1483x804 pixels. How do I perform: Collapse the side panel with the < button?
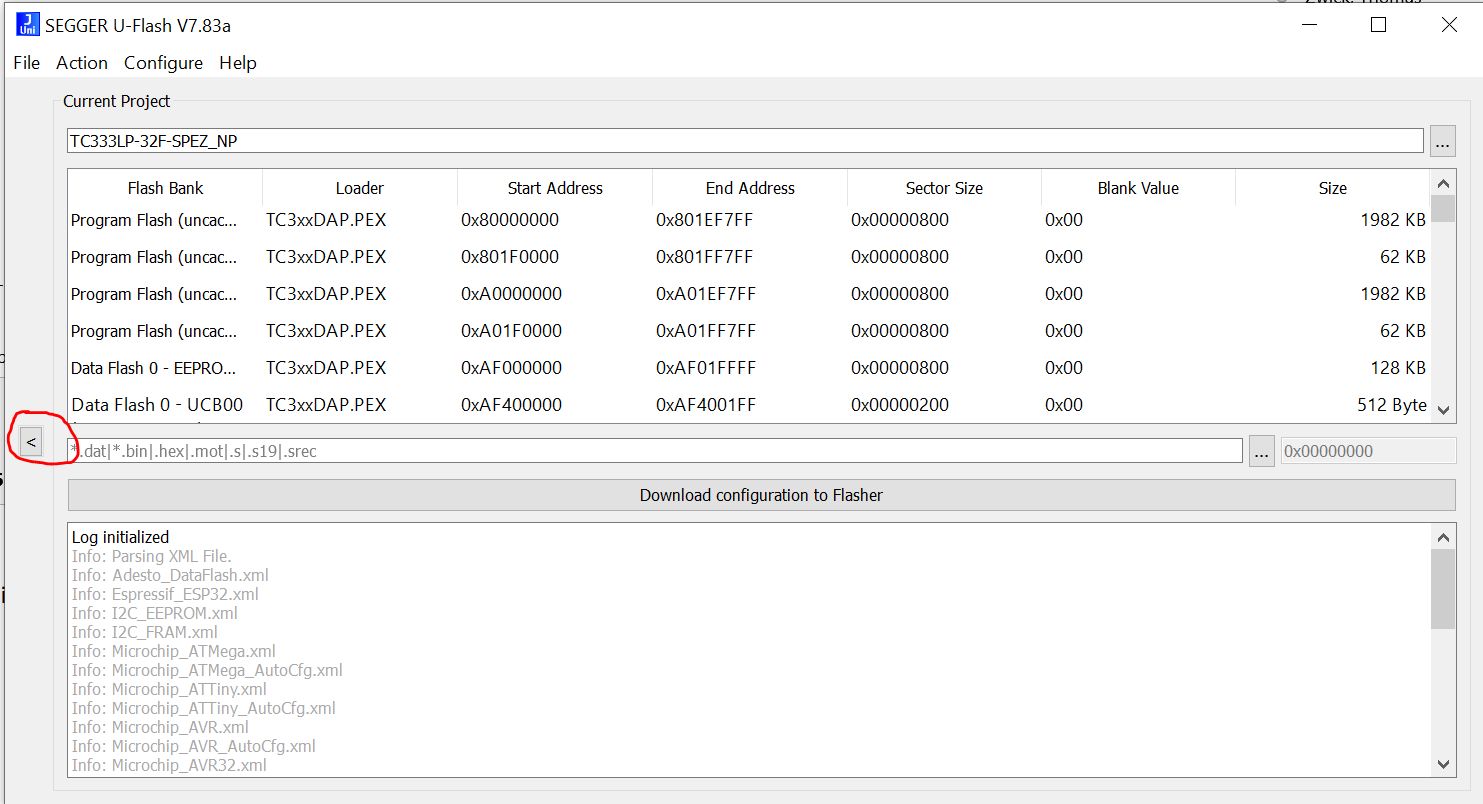[31, 441]
